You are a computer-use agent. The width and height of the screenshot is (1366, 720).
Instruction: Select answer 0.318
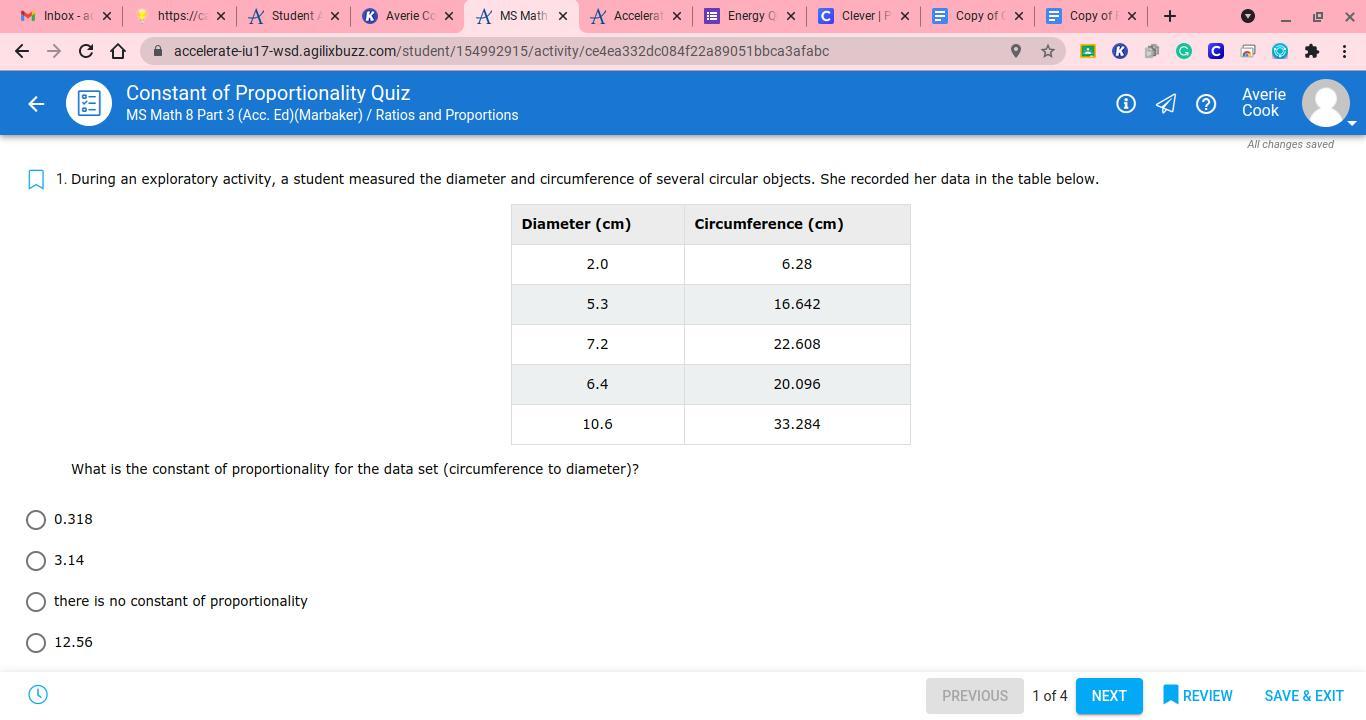point(36,520)
